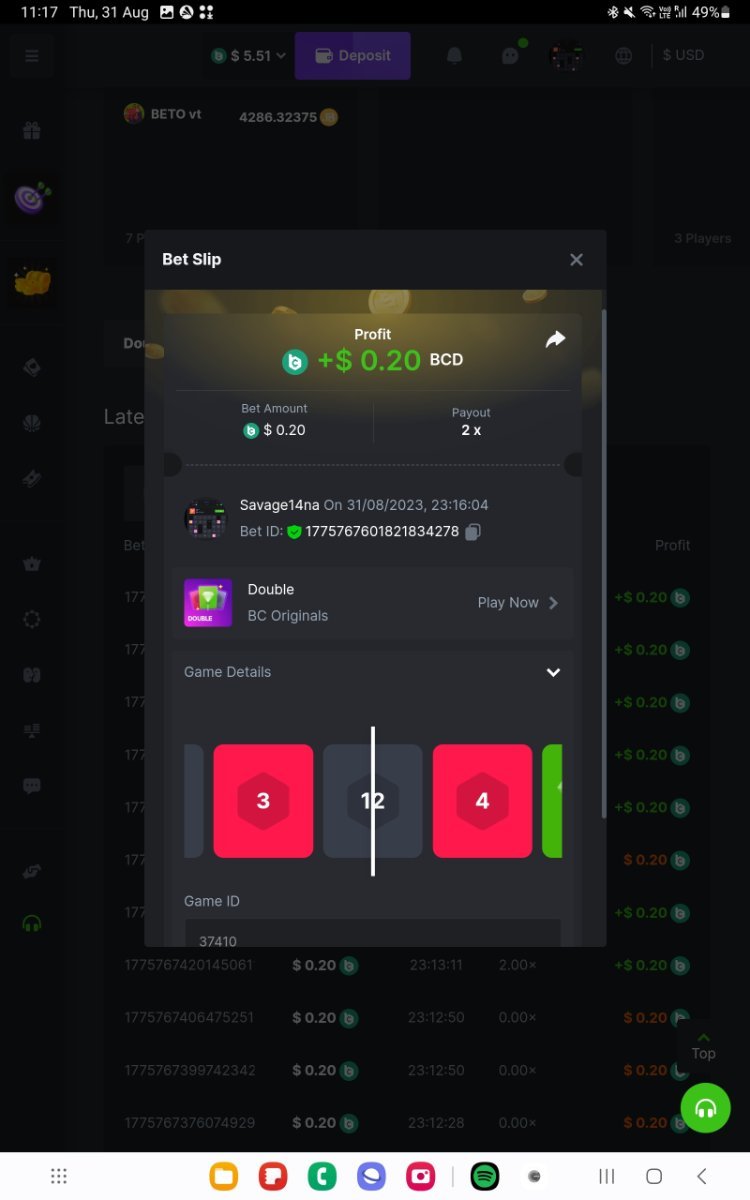
Task: Select the $ USD currency option
Action: tap(683, 56)
